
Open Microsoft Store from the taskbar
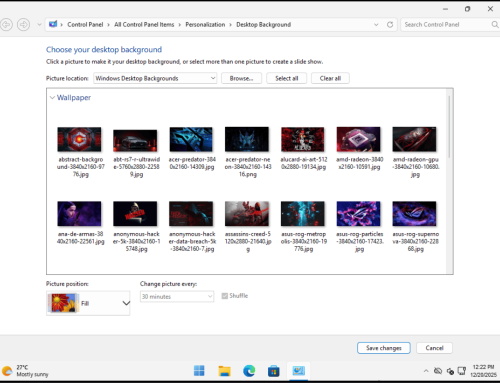(274, 371)
